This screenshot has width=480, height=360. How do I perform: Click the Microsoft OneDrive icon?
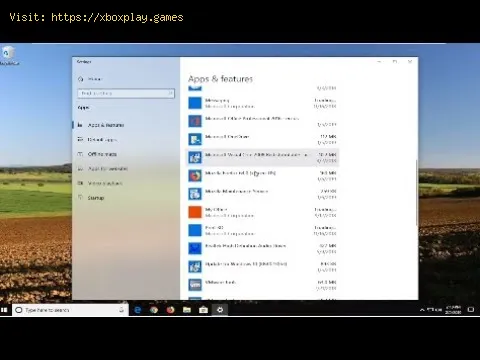coord(195,139)
